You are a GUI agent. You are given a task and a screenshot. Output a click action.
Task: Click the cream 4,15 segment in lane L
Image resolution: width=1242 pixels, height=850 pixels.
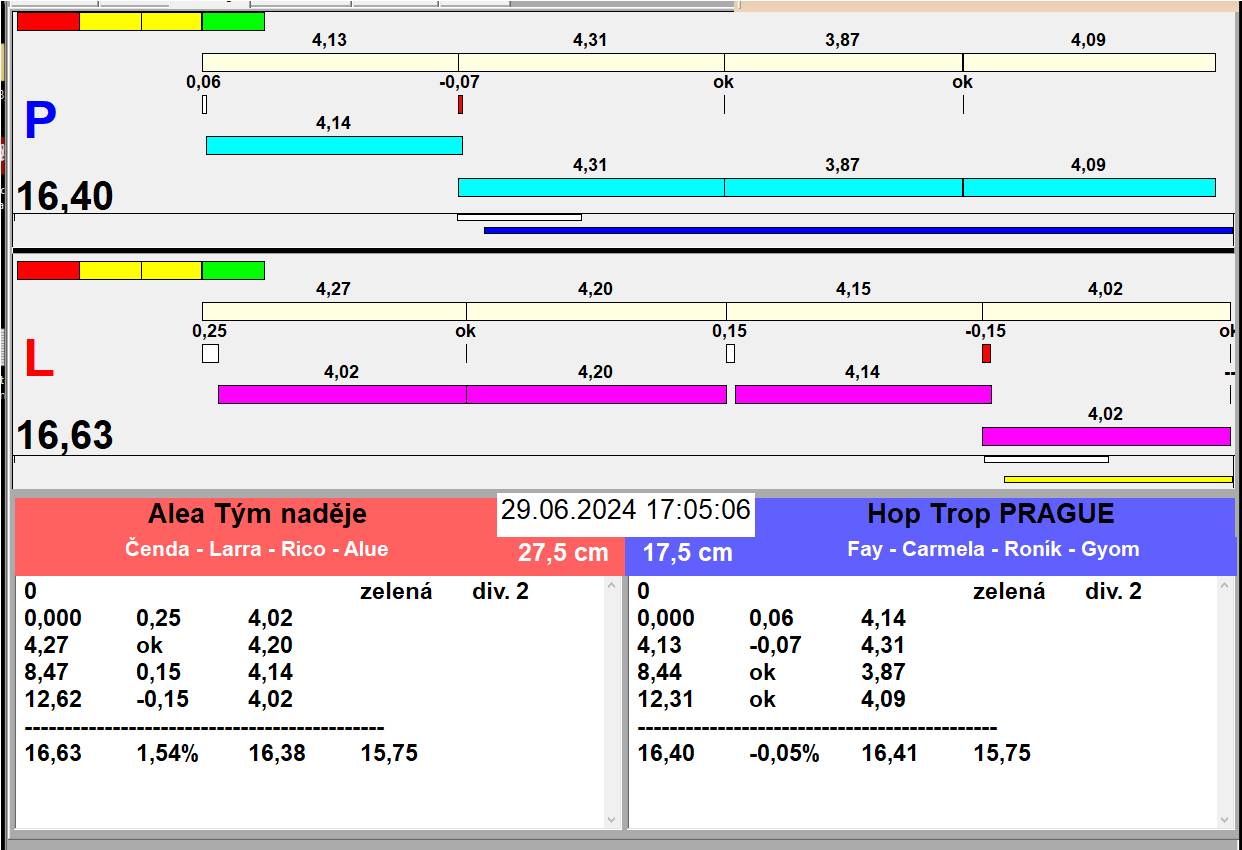tap(854, 312)
